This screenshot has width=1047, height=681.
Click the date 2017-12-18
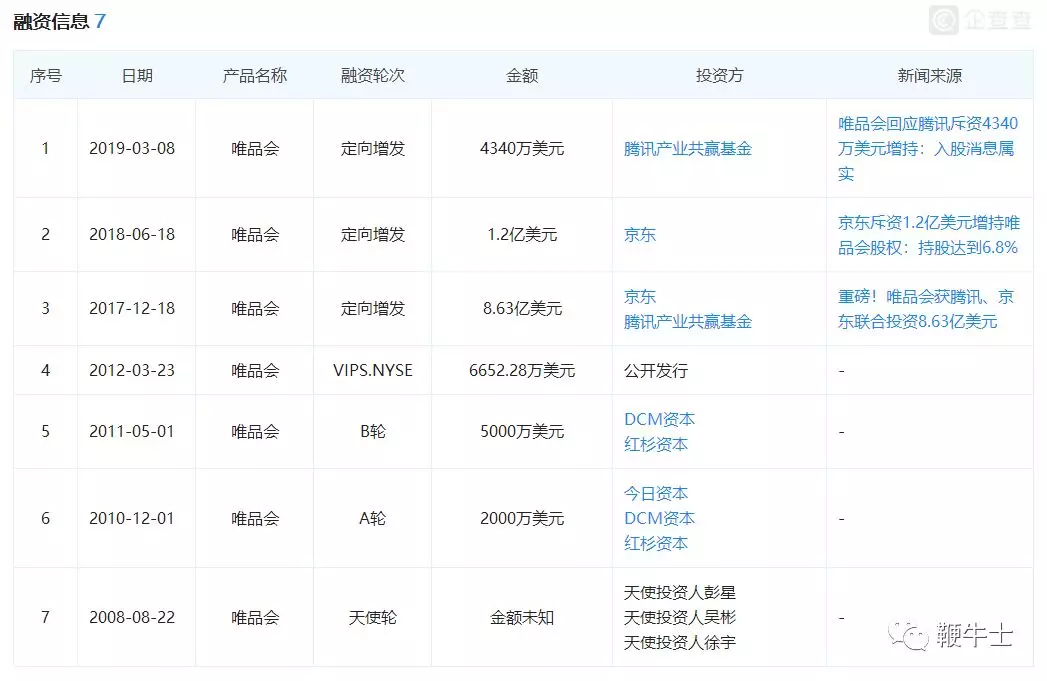132,308
